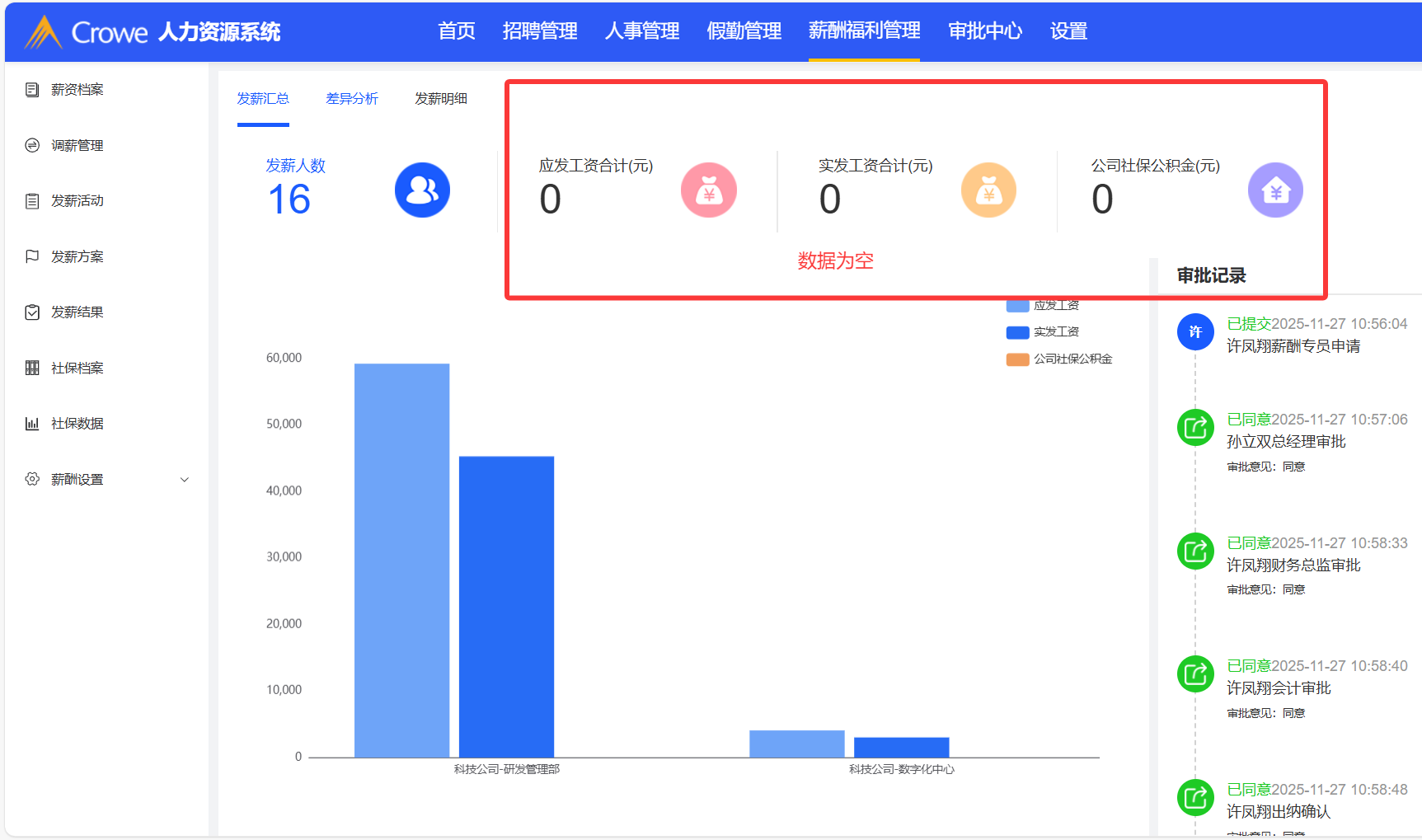Open the 审批中心 top menu
Image resolution: width=1422 pixels, height=840 pixels.
(985, 31)
